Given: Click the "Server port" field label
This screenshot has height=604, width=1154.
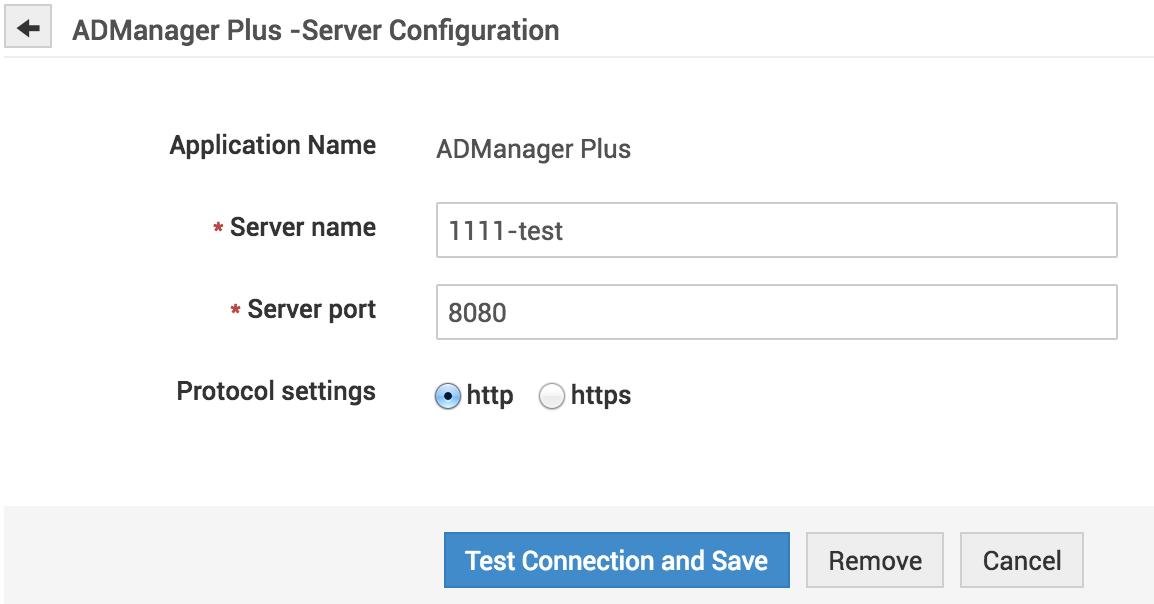Looking at the screenshot, I should pyautogui.click(x=312, y=310).
